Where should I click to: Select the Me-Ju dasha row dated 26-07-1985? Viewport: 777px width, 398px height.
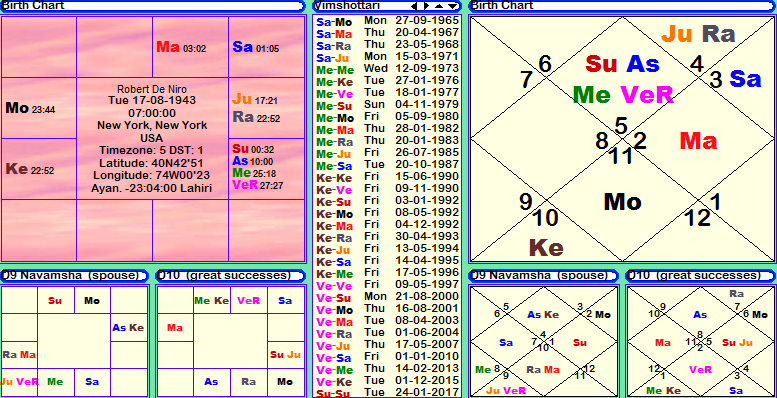387,153
